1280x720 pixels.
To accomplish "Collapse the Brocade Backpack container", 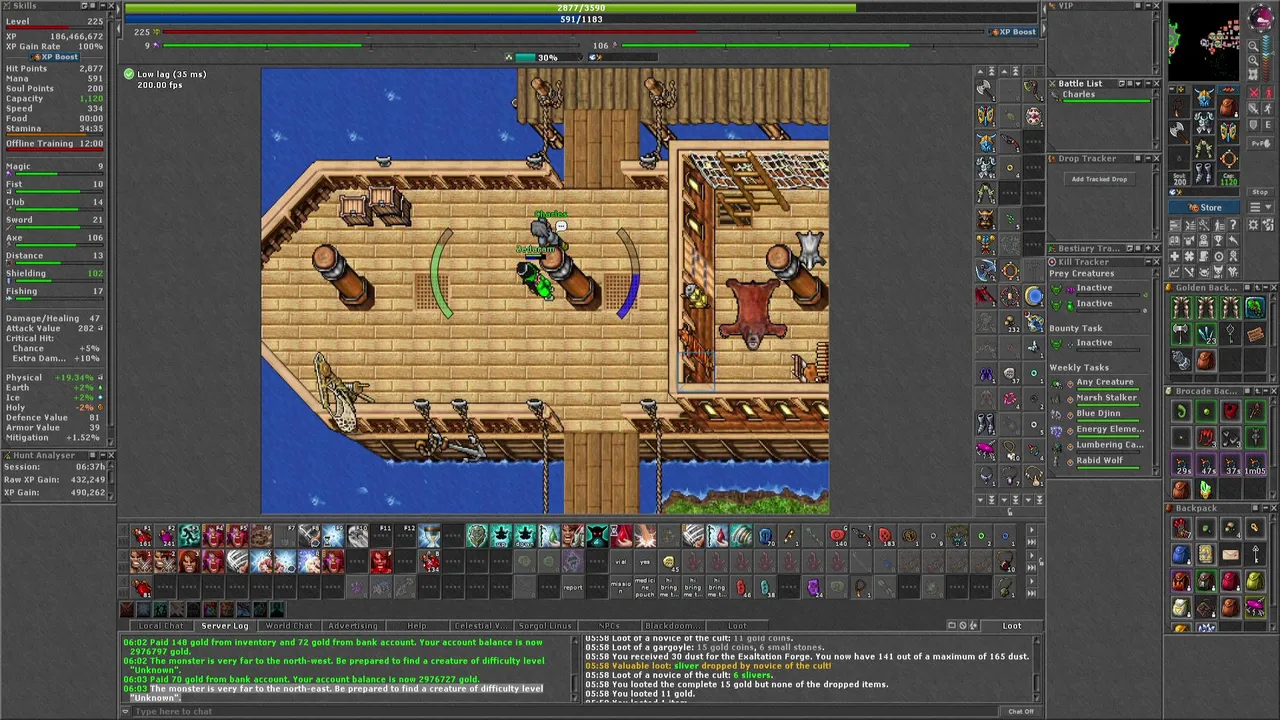I will 1266,391.
